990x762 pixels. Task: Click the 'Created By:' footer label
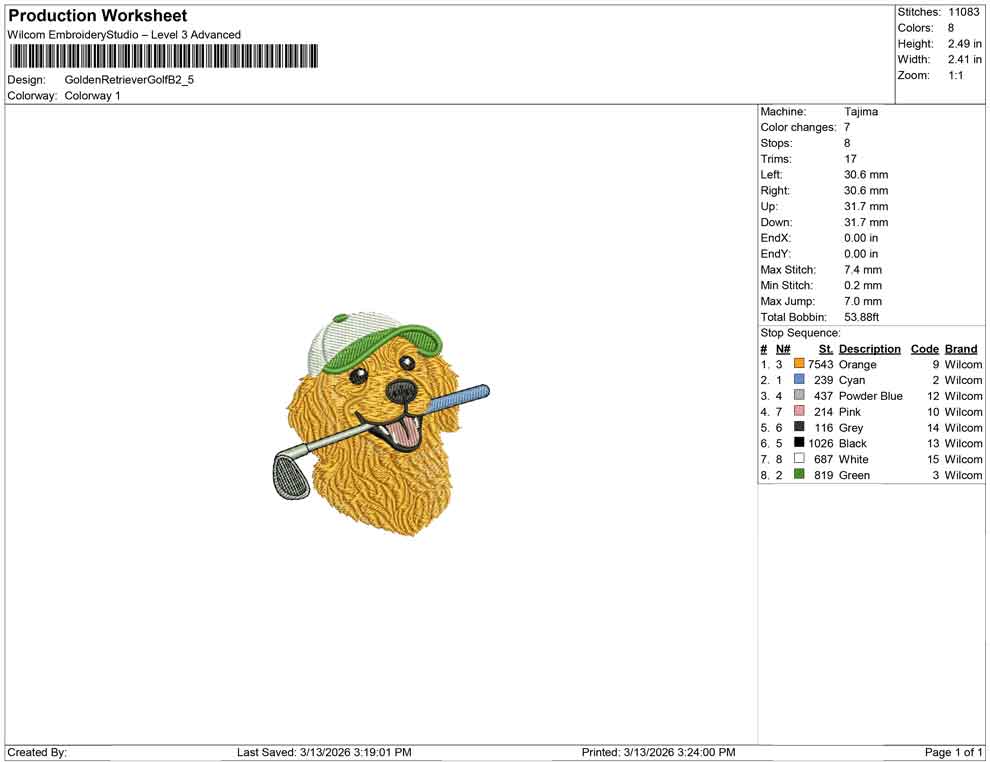(x=37, y=752)
